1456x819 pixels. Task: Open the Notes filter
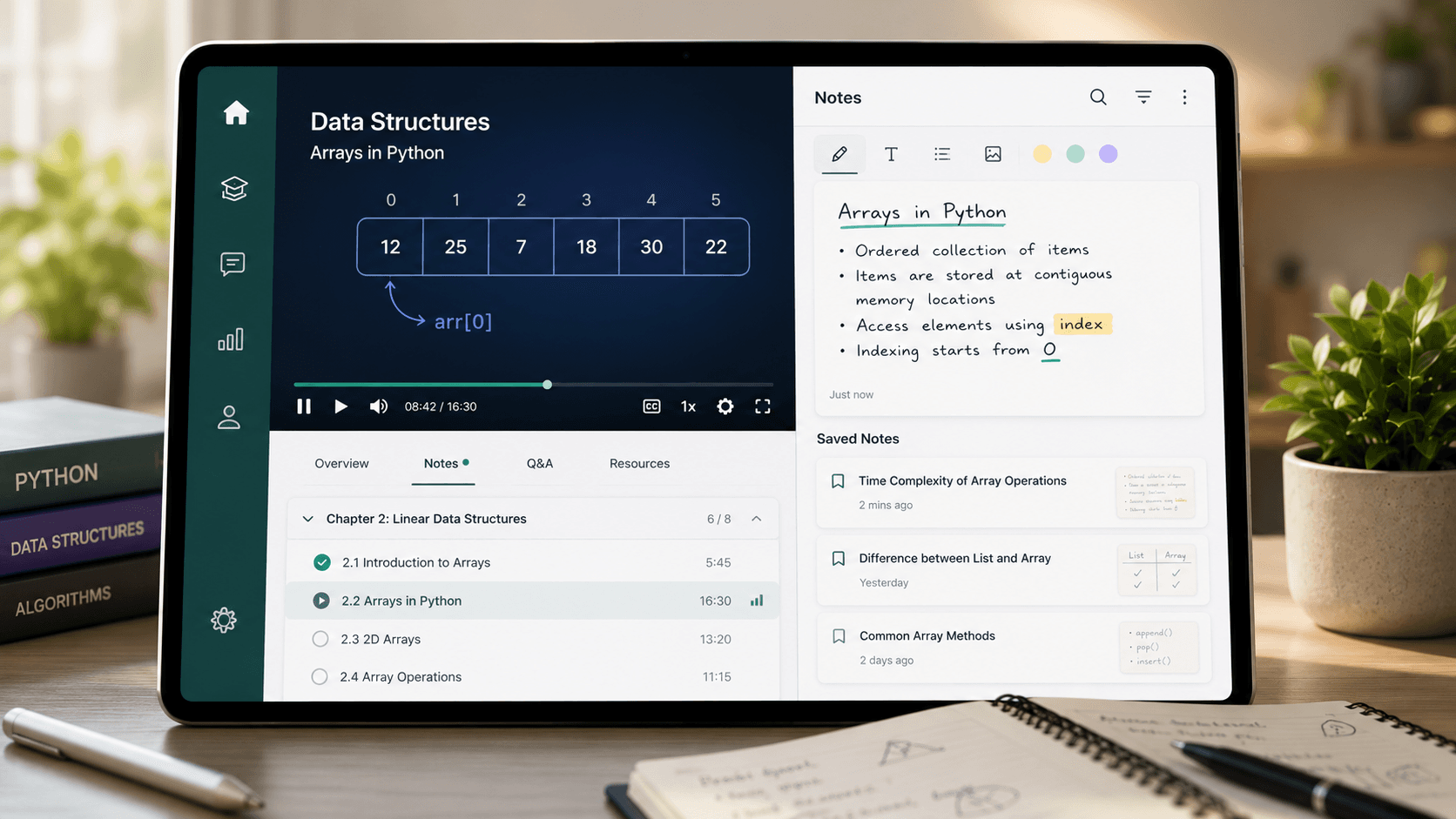click(1143, 97)
